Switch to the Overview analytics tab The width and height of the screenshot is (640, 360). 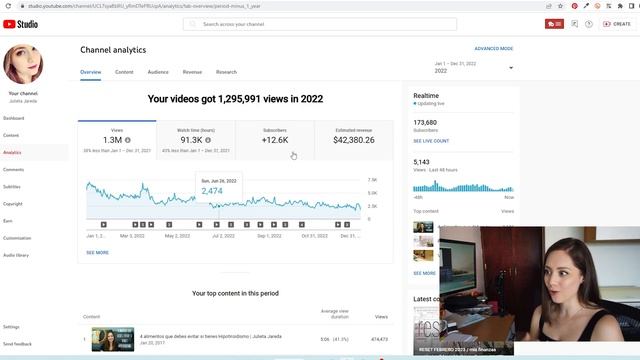click(91, 72)
